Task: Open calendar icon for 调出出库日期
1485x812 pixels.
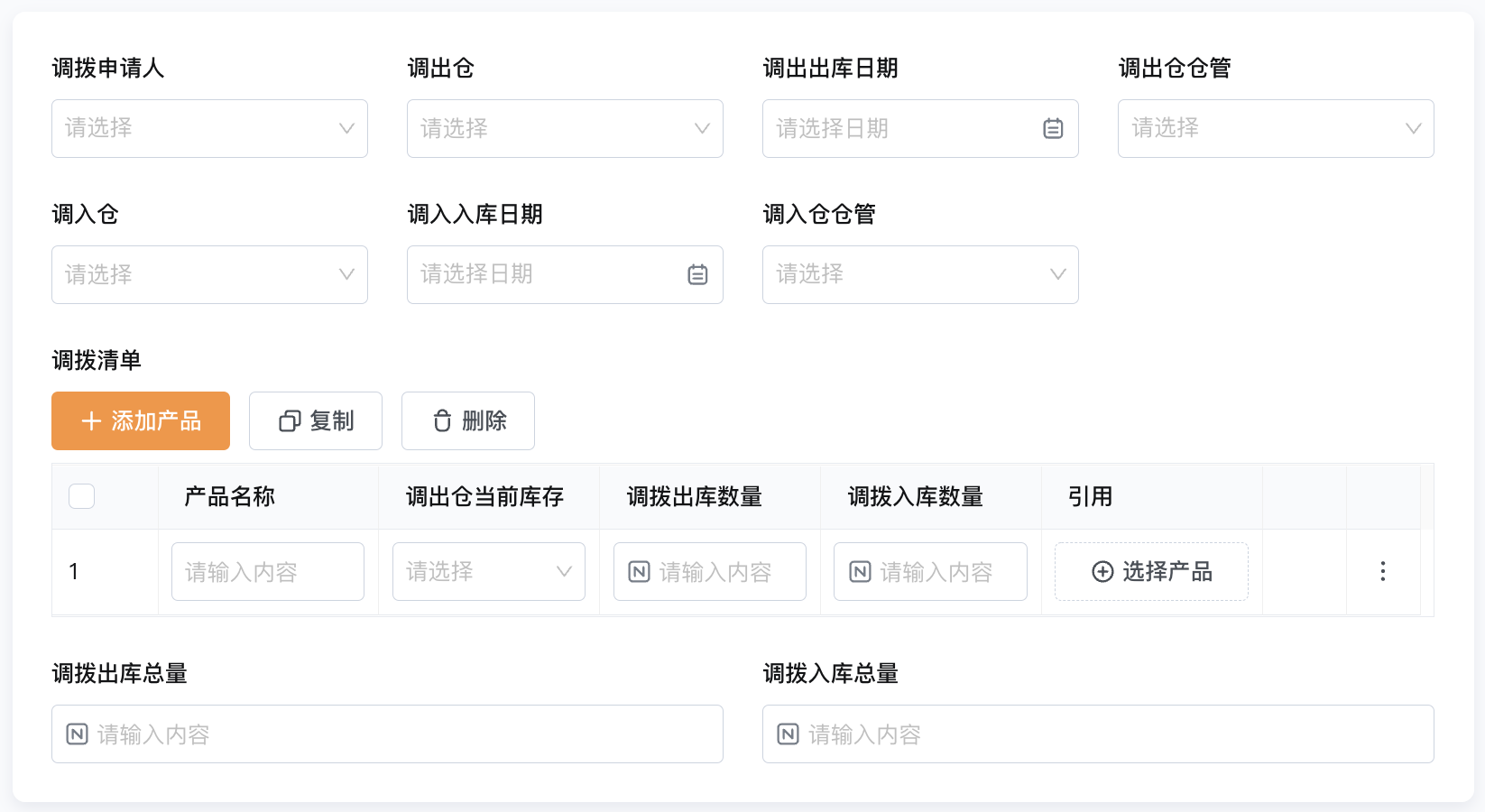Action: tap(1053, 128)
